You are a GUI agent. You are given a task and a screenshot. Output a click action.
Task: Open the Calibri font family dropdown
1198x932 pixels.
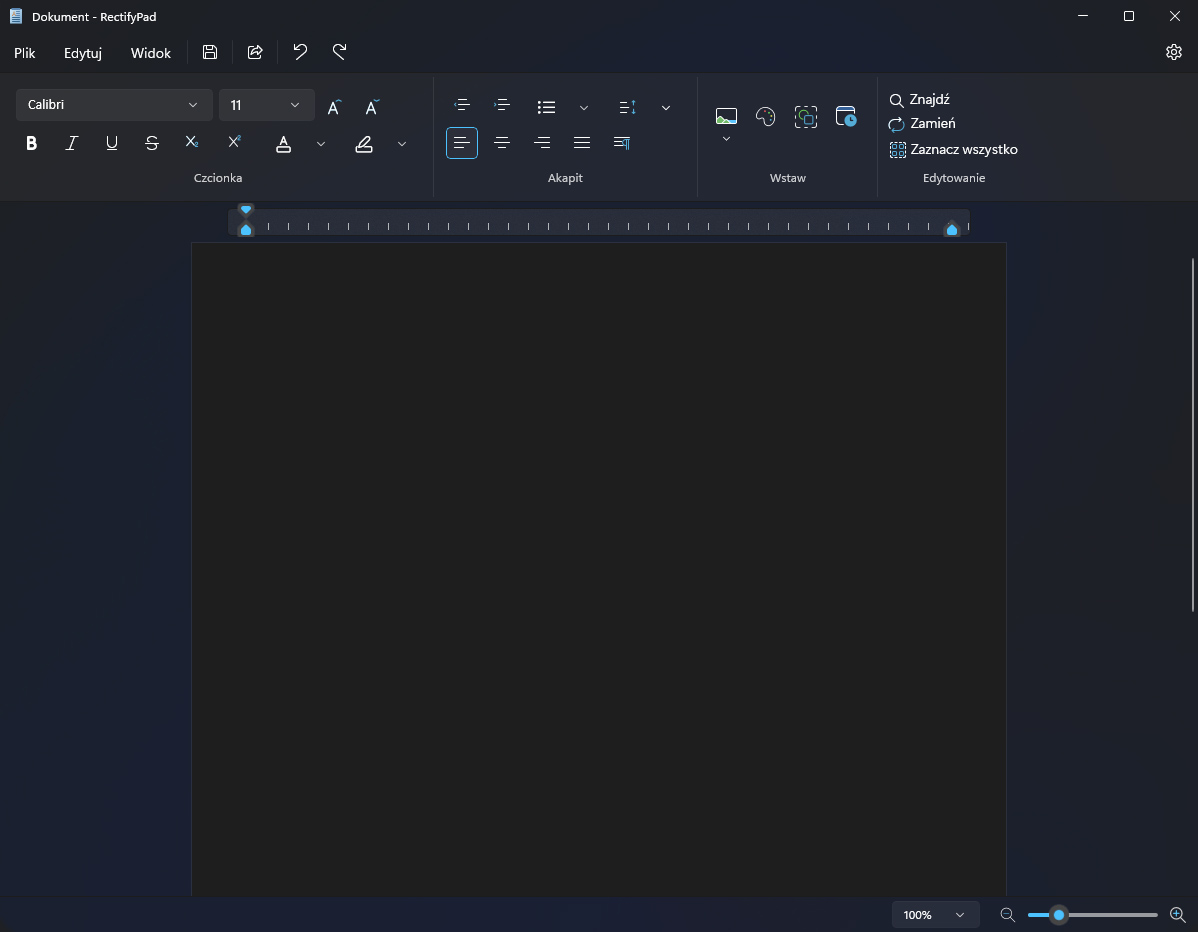point(113,105)
